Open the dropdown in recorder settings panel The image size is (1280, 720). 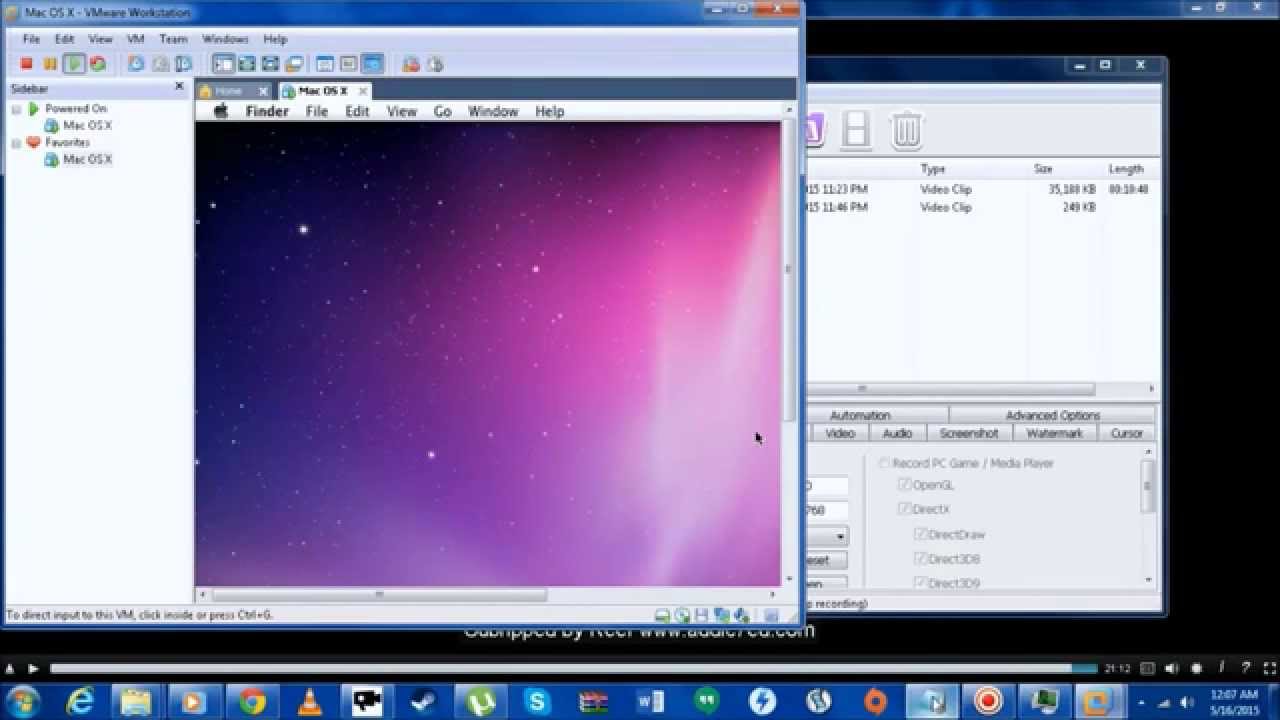click(x=840, y=536)
